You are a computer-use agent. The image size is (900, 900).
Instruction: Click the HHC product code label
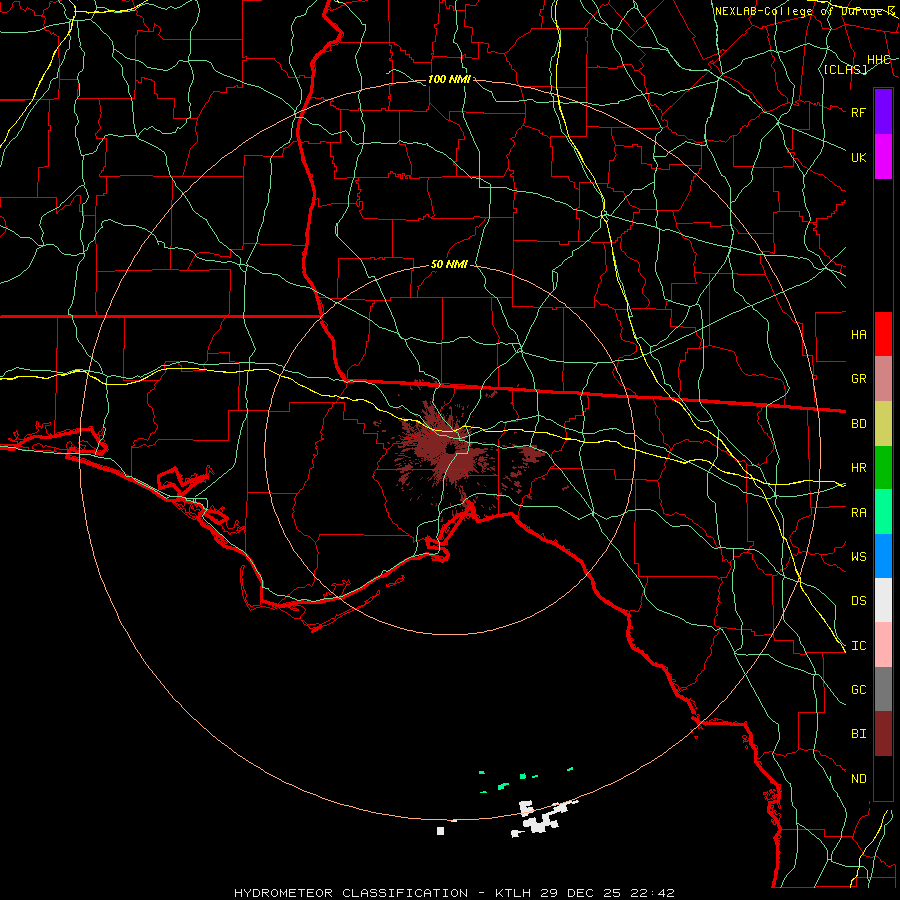pyautogui.click(x=878, y=60)
